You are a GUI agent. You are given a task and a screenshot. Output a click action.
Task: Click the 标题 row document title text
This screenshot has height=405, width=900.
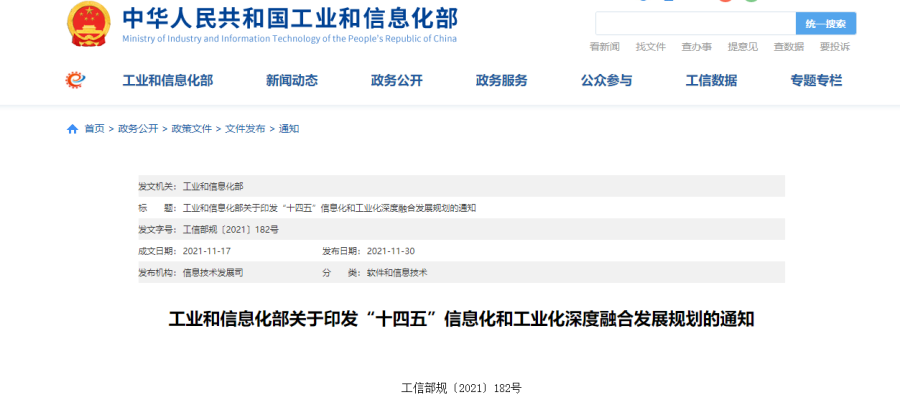click(329, 208)
